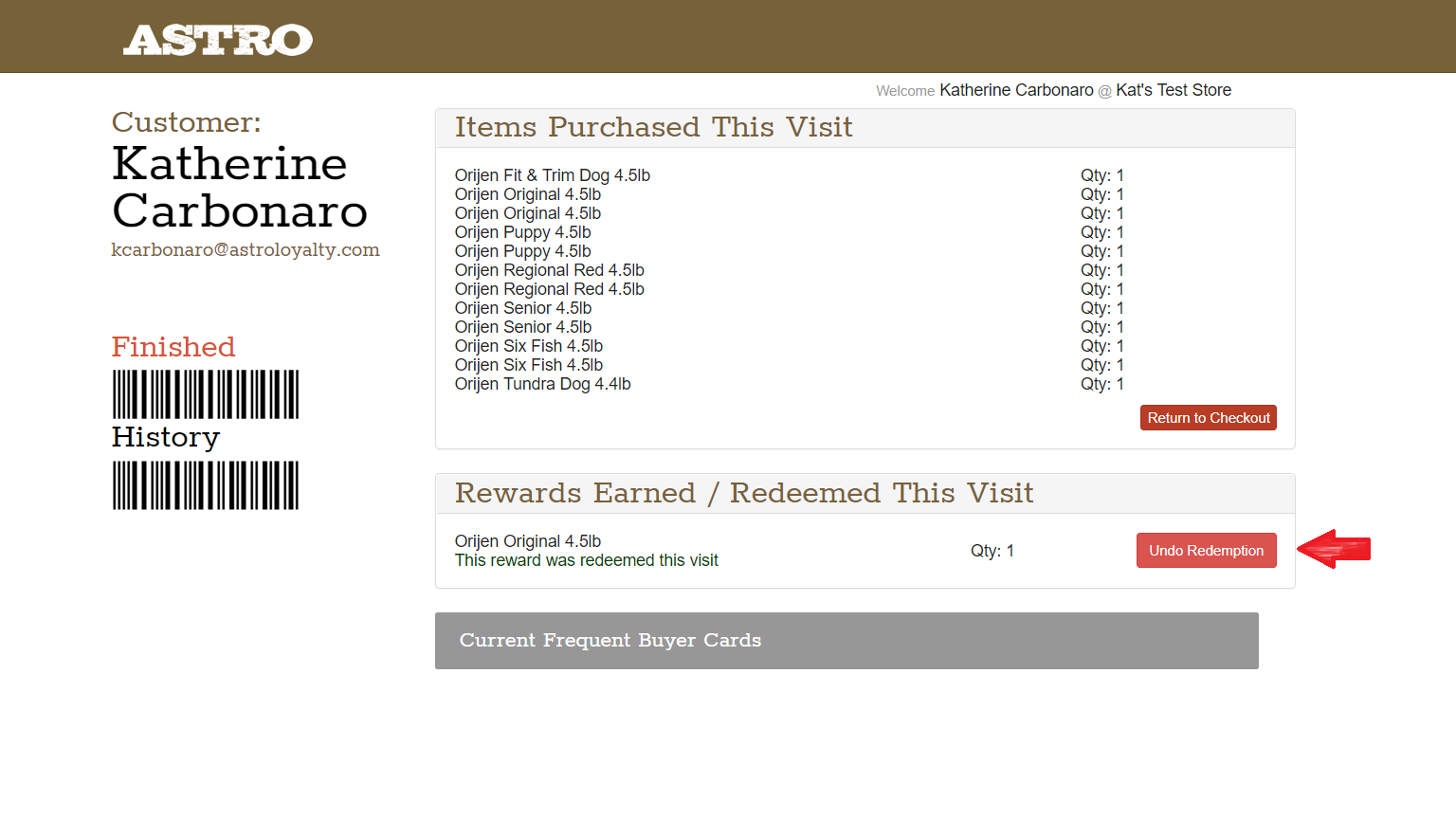
Task: Click the ASTRO logo in header
Action: 218,40
